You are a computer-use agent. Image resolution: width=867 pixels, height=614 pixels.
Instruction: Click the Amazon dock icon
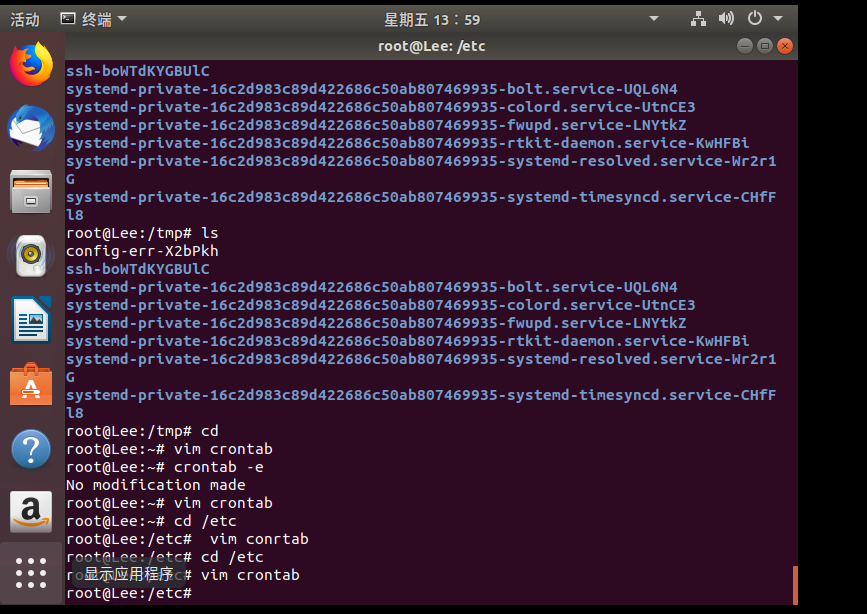coord(31,512)
